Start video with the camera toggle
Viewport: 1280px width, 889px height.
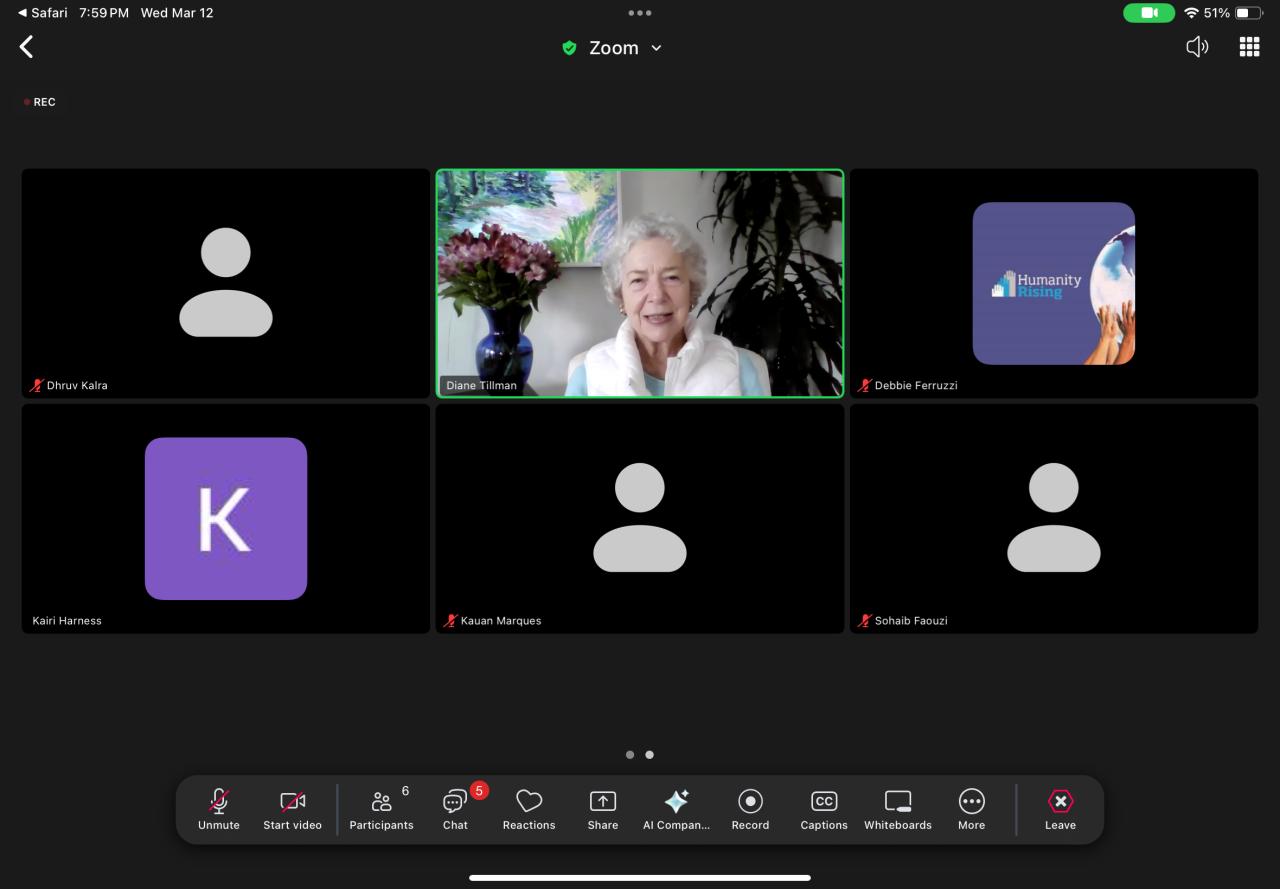point(292,808)
